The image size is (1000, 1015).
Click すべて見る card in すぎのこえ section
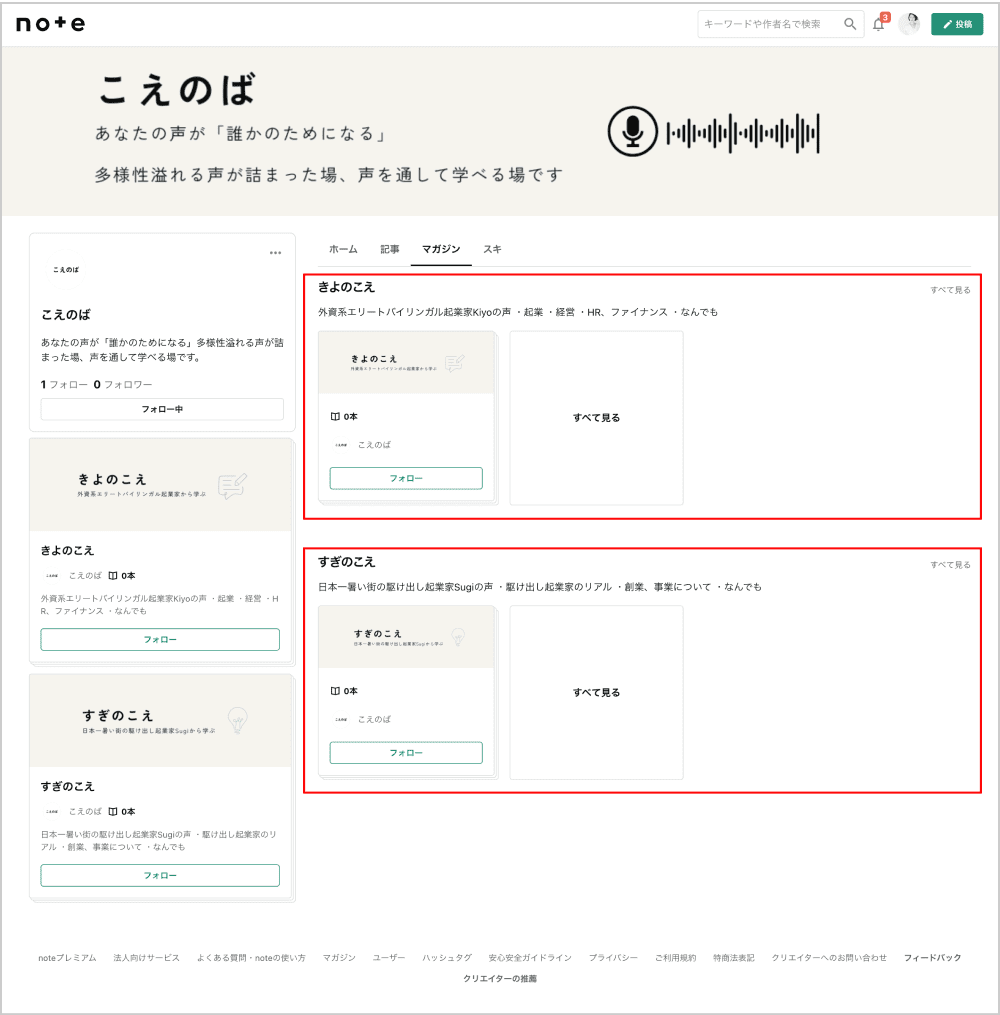pos(596,692)
